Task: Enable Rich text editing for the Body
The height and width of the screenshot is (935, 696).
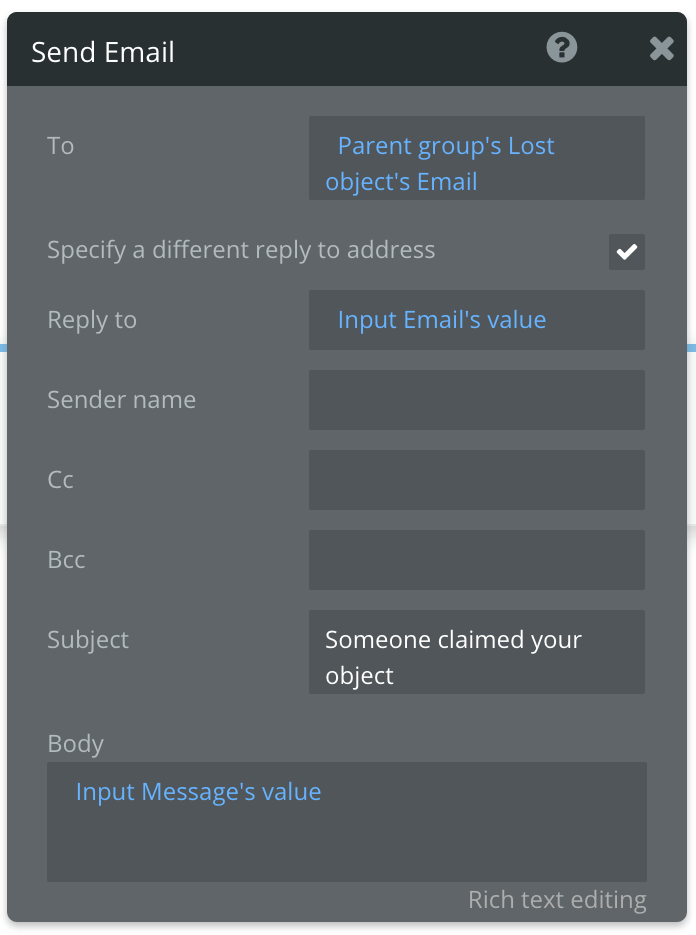Action: point(557,899)
